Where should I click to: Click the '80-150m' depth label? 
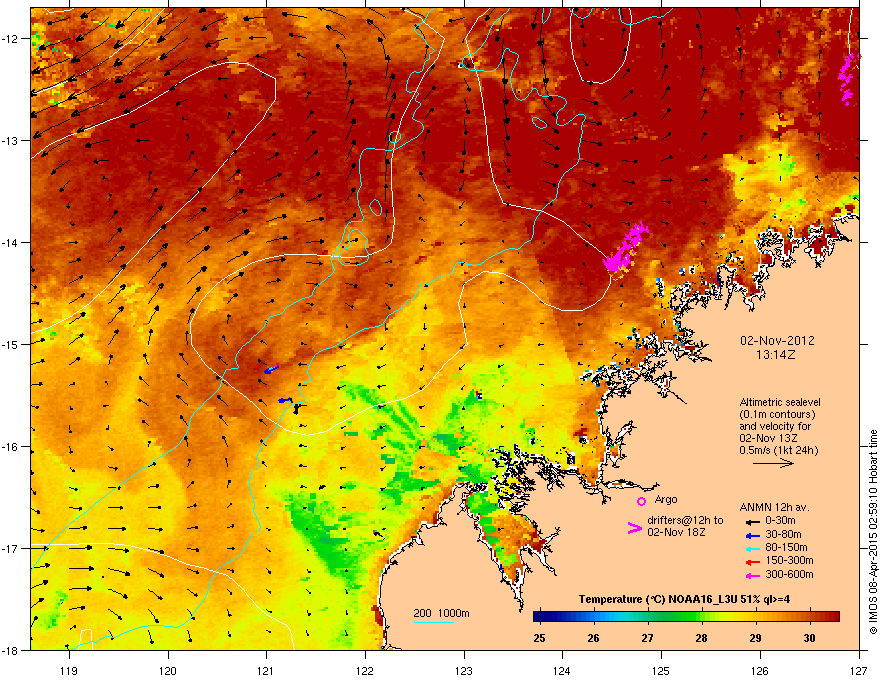click(786, 548)
